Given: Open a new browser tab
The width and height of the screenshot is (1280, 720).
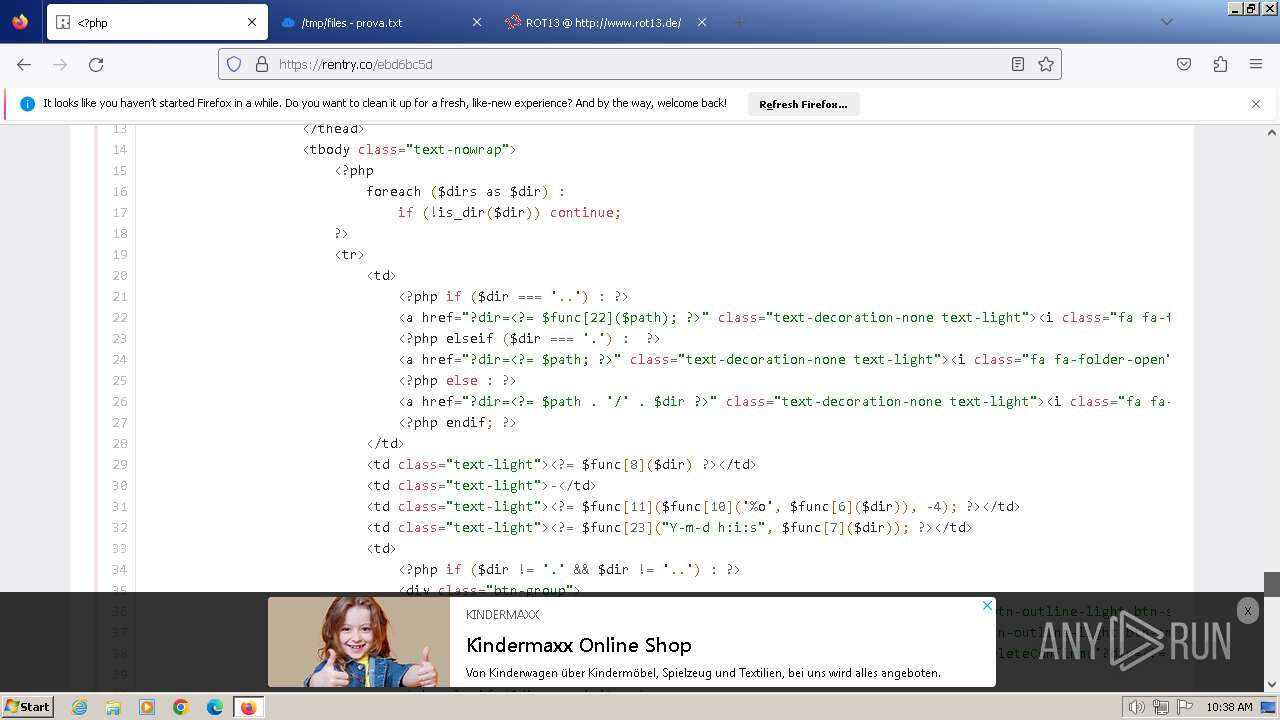Looking at the screenshot, I should 739,22.
